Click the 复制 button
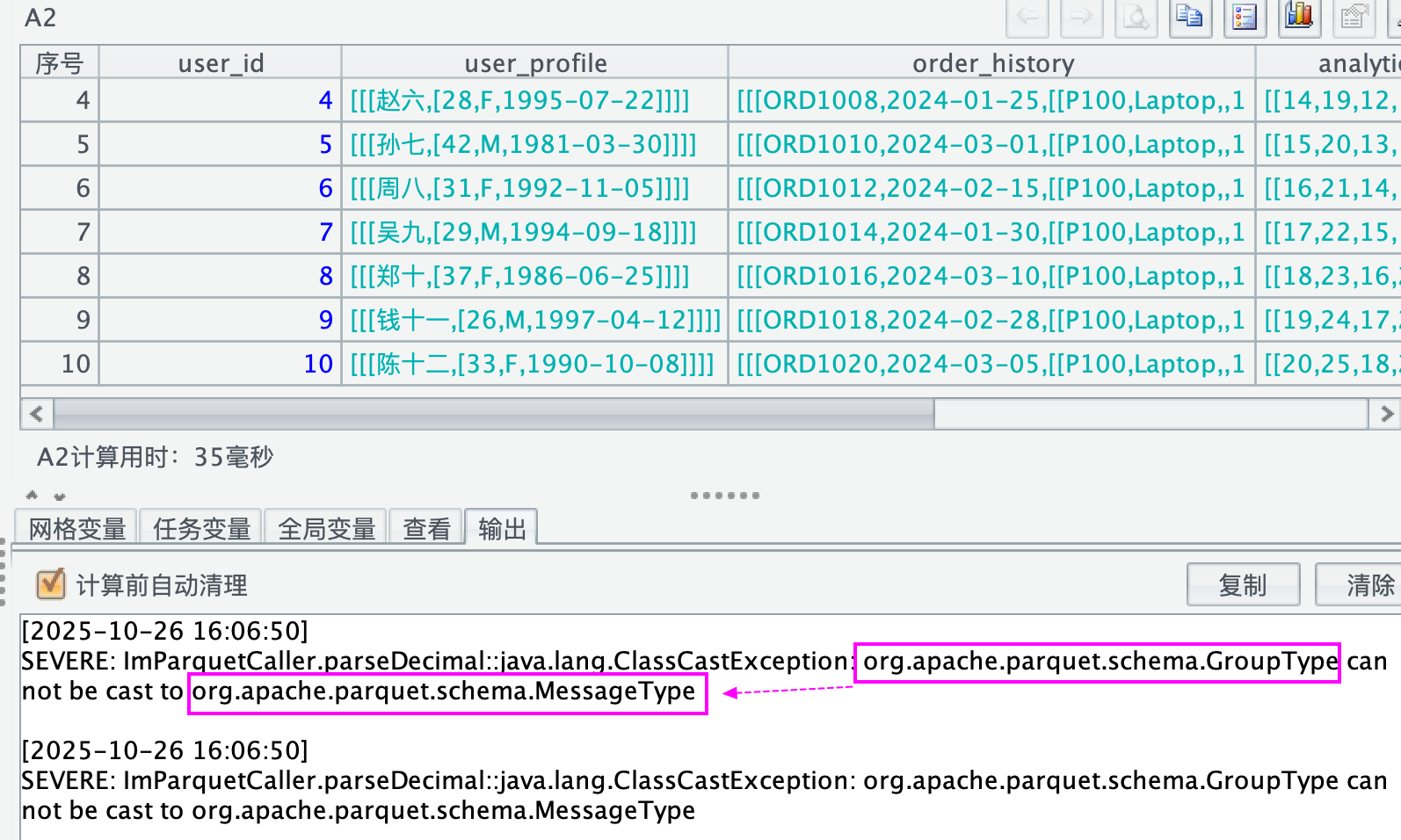The height and width of the screenshot is (840, 1401). pos(1243,584)
